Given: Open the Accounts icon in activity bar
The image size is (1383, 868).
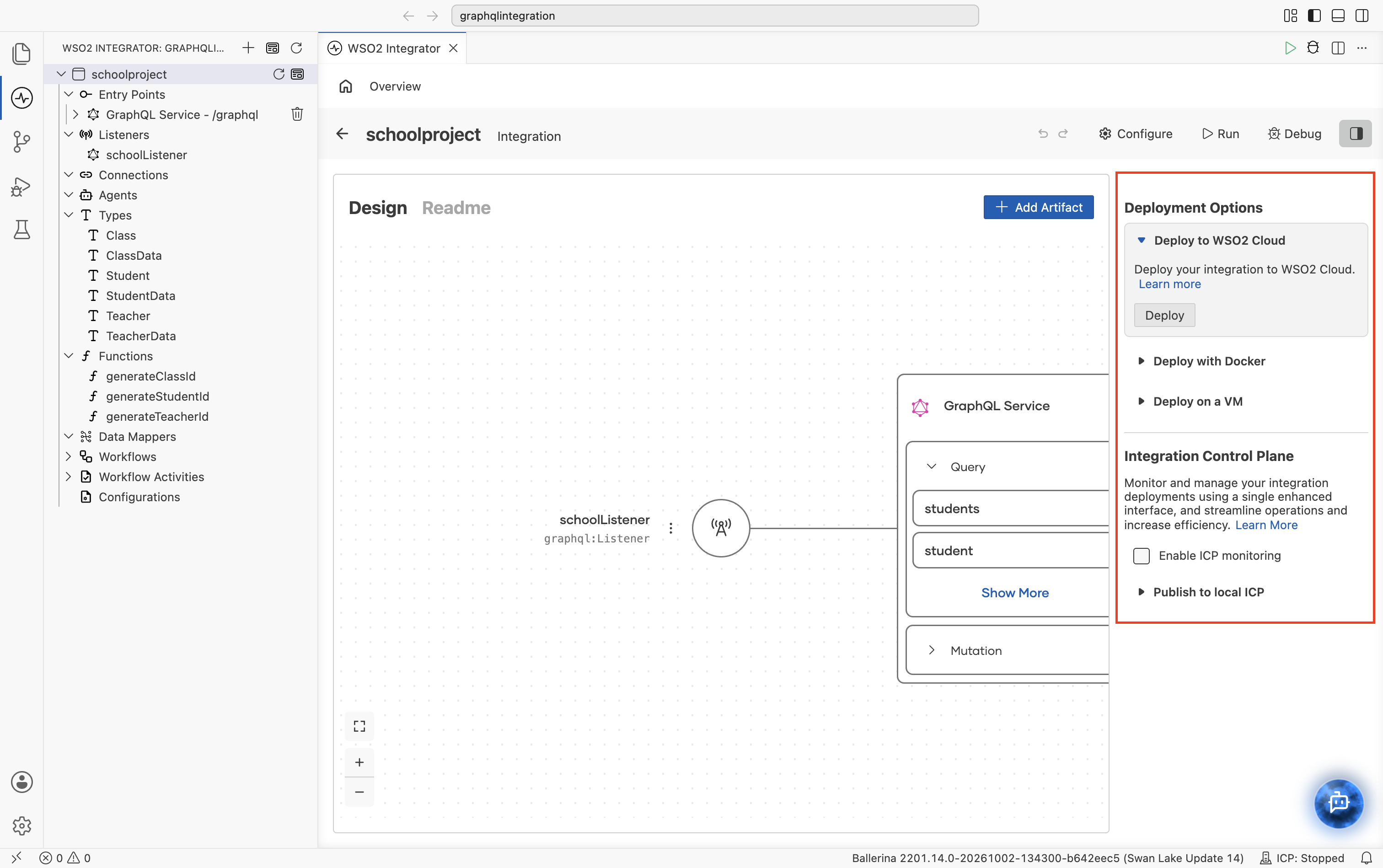Looking at the screenshot, I should [22, 782].
